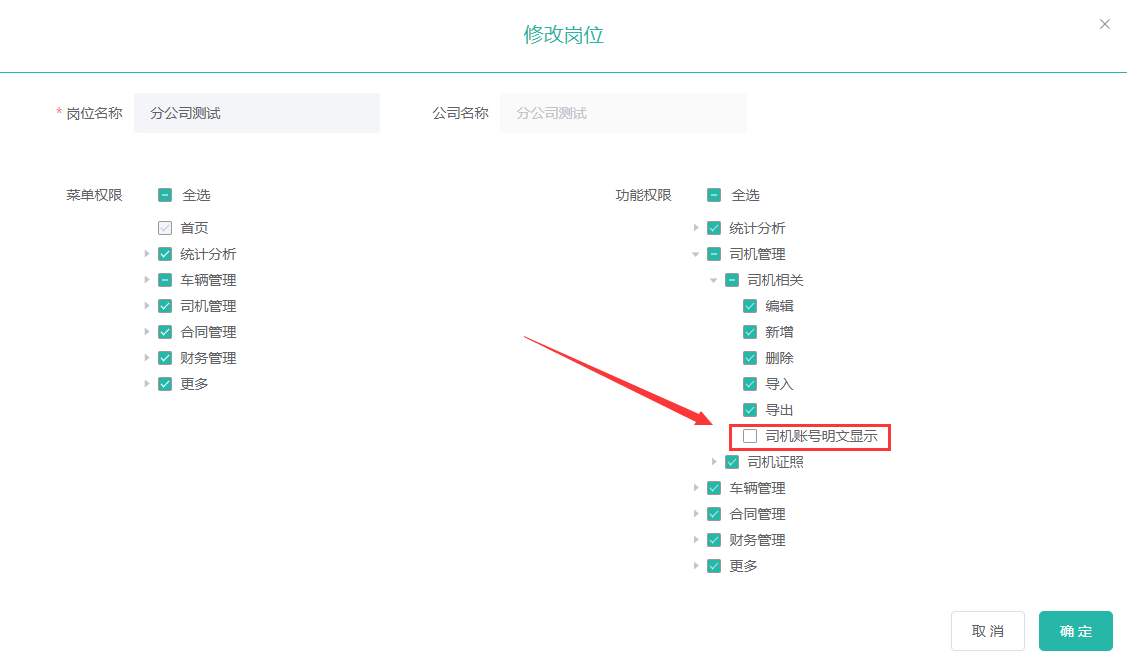Toggle the 功能权限 全选 checkbox

(714, 195)
